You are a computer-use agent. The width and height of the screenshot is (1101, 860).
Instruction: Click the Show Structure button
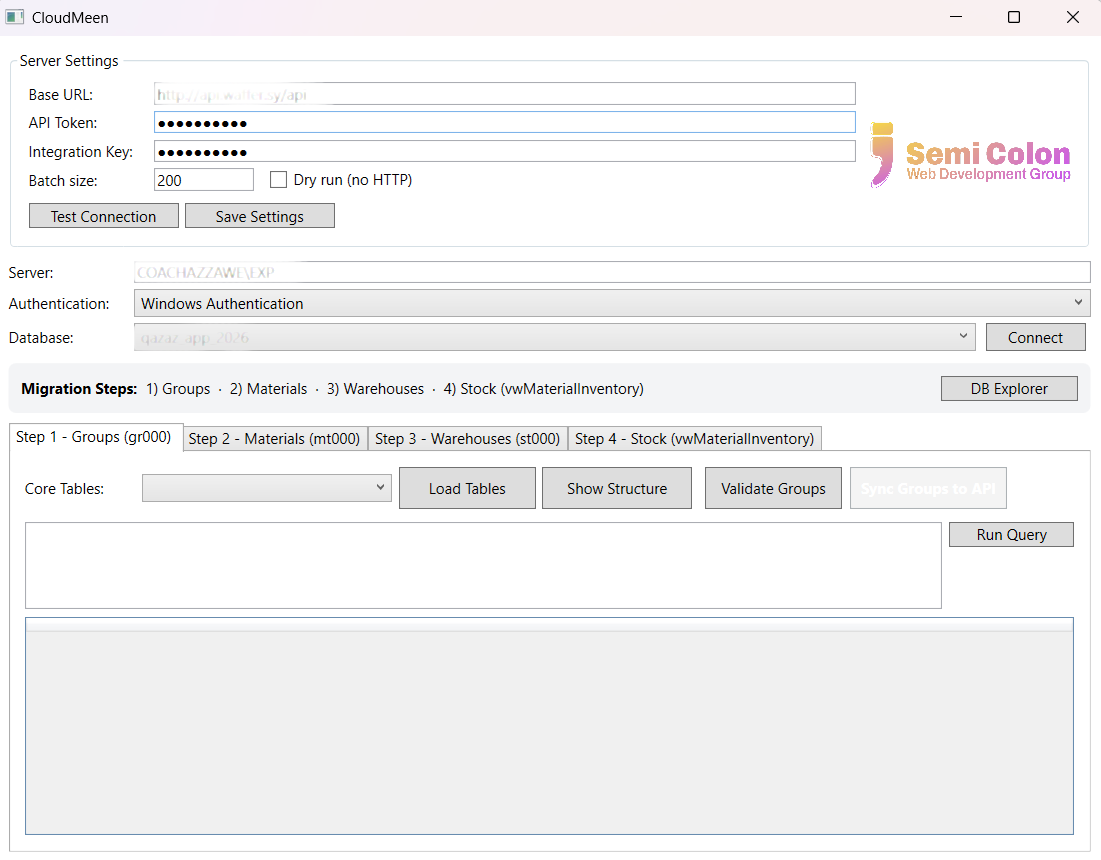(617, 489)
